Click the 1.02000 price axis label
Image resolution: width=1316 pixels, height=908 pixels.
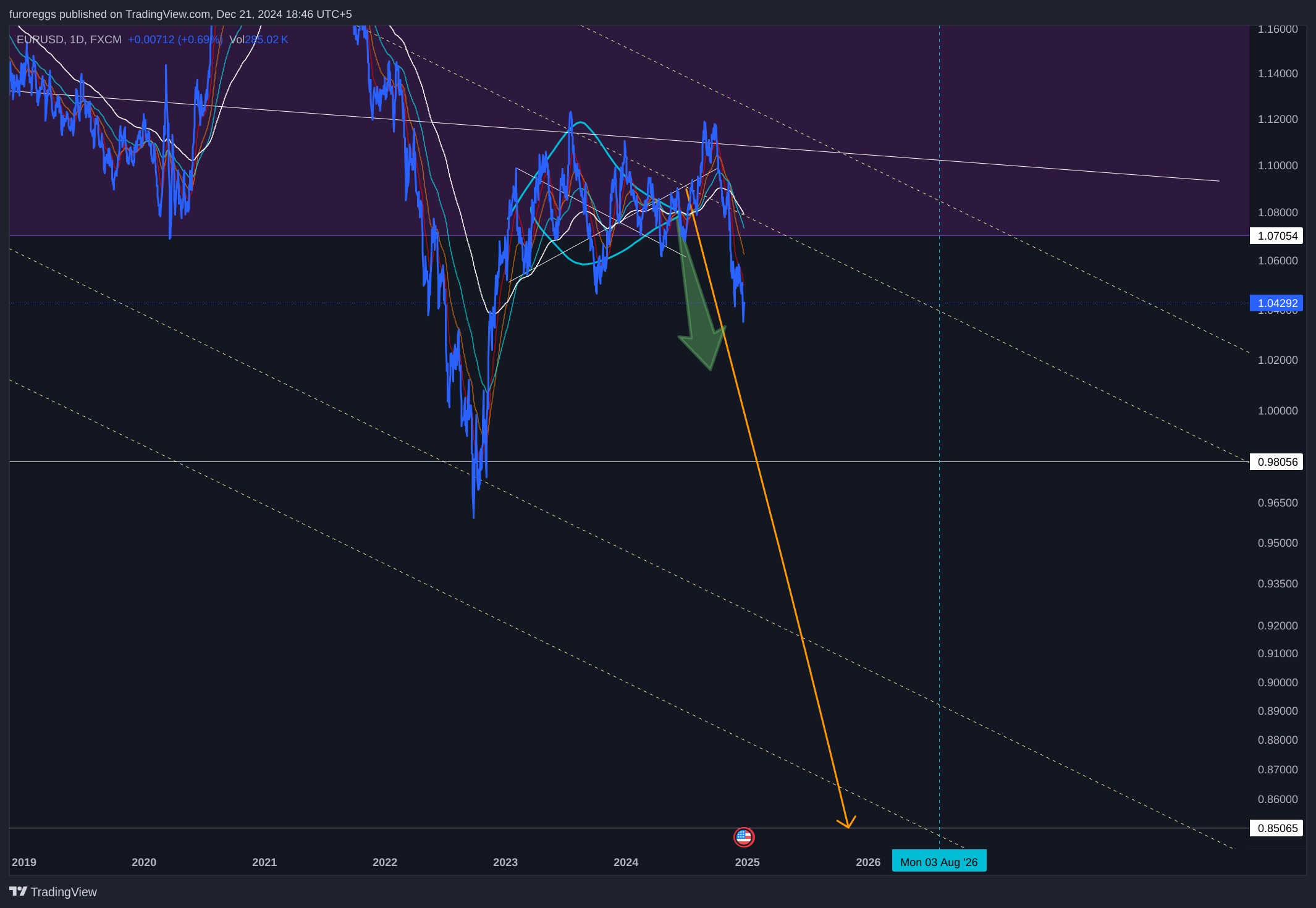tap(1278, 360)
